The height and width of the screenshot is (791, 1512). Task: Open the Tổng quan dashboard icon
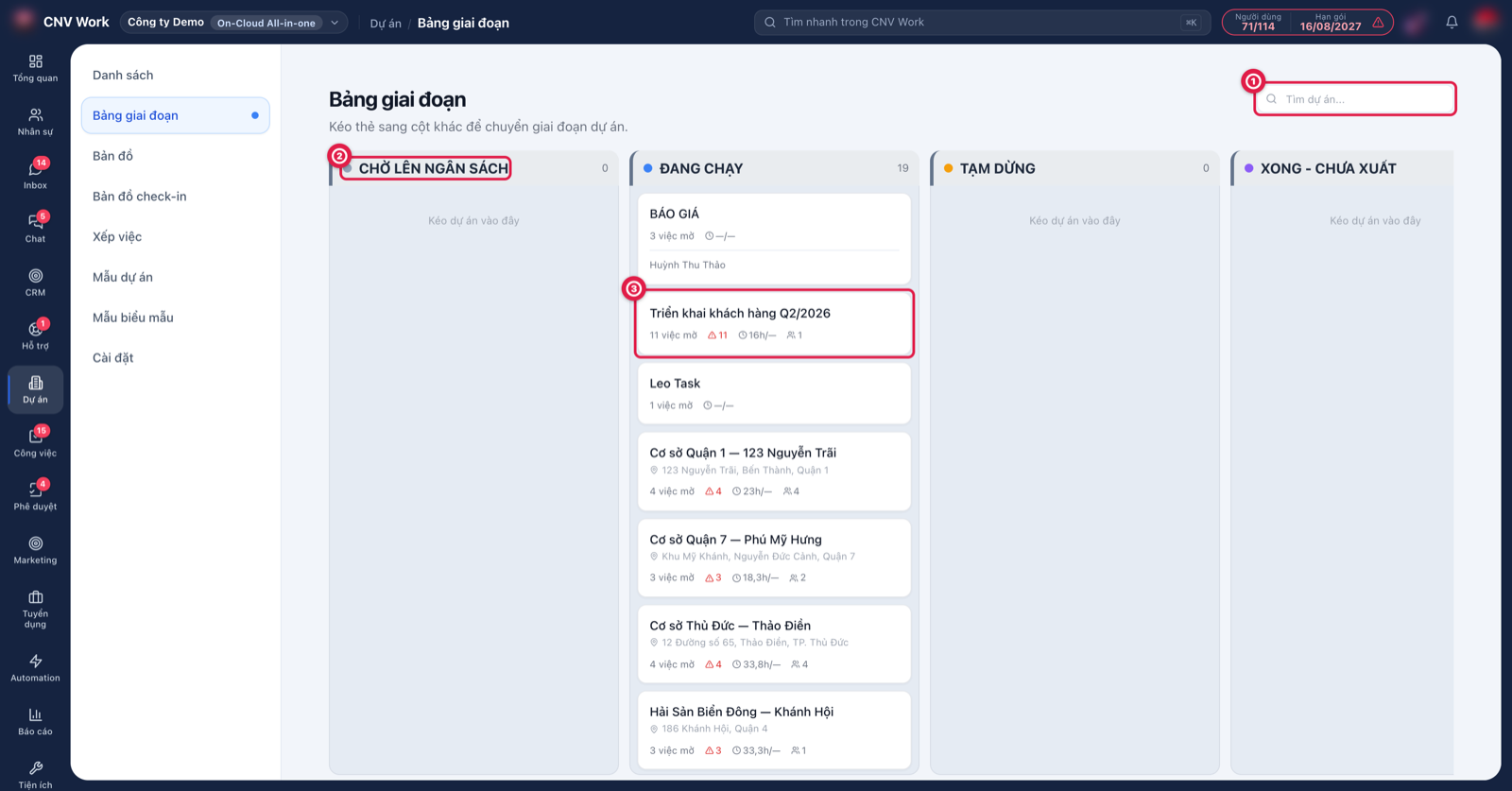click(35, 68)
